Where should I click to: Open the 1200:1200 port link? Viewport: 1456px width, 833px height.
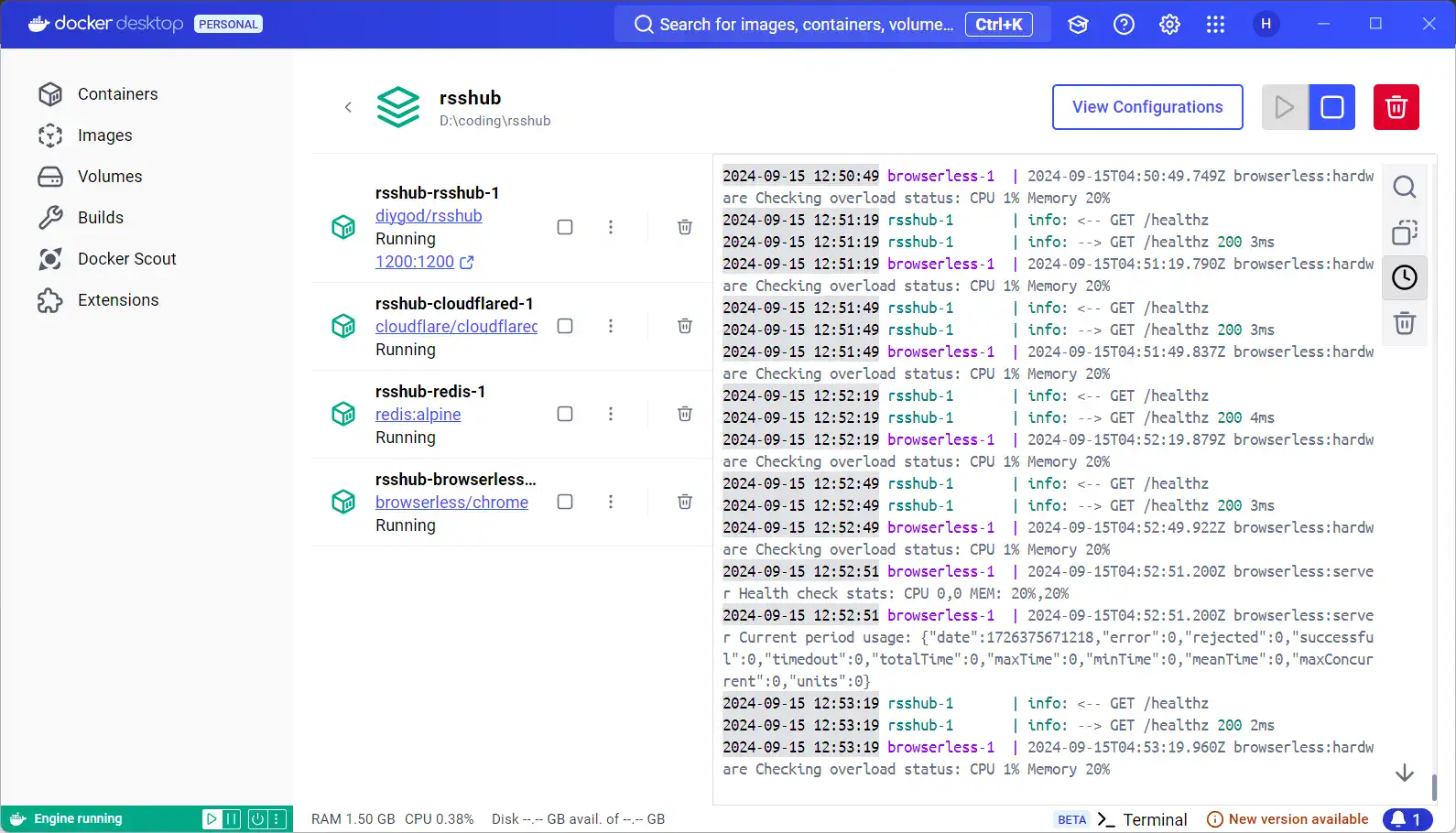pyautogui.click(x=424, y=262)
